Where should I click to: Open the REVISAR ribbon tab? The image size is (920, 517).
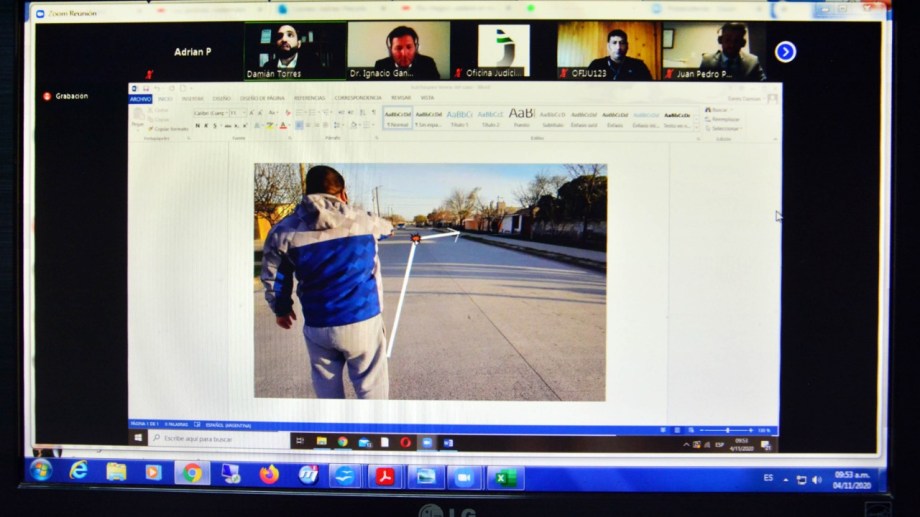pyautogui.click(x=400, y=99)
